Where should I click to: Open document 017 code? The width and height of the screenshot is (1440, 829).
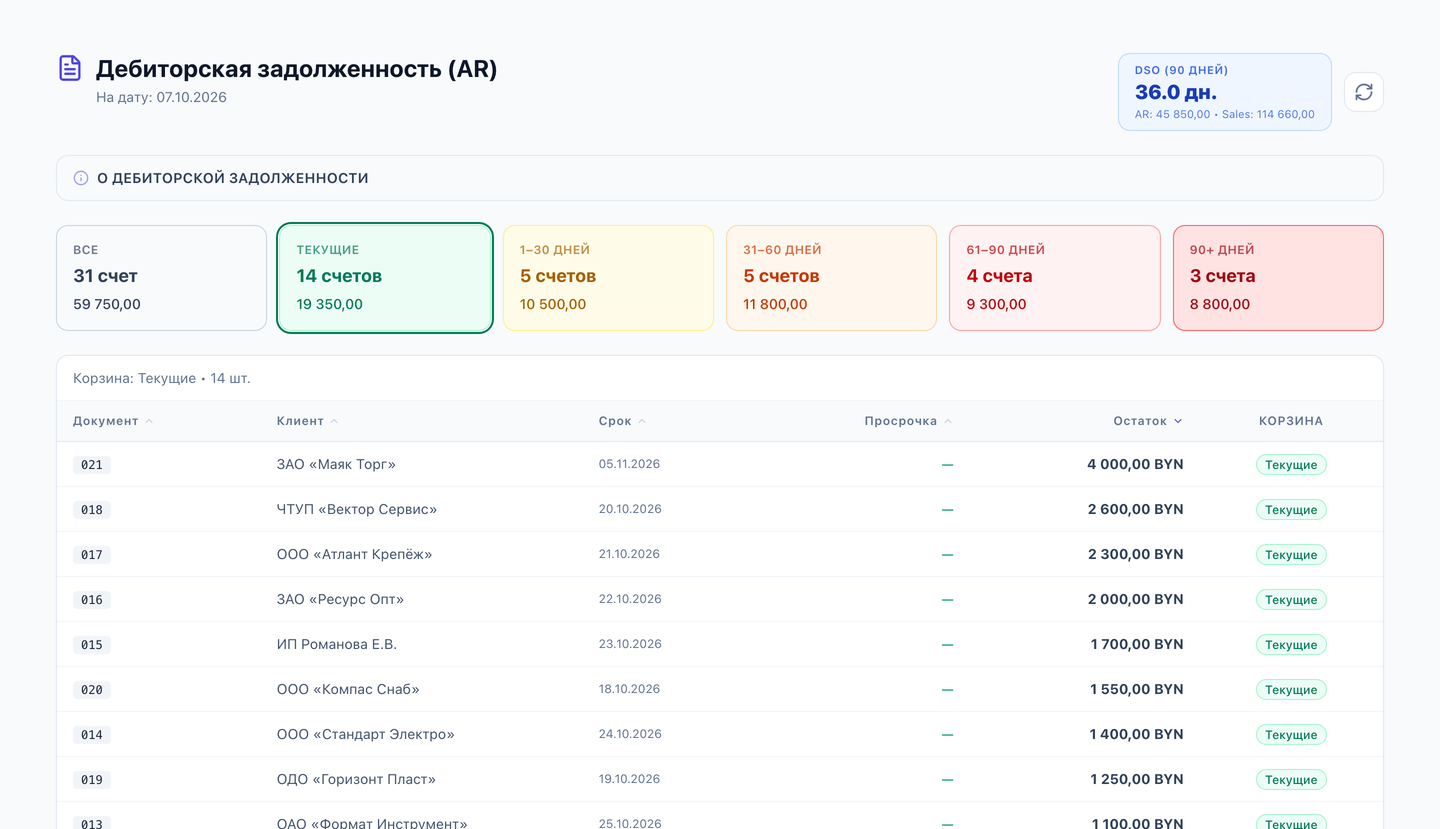(92, 555)
